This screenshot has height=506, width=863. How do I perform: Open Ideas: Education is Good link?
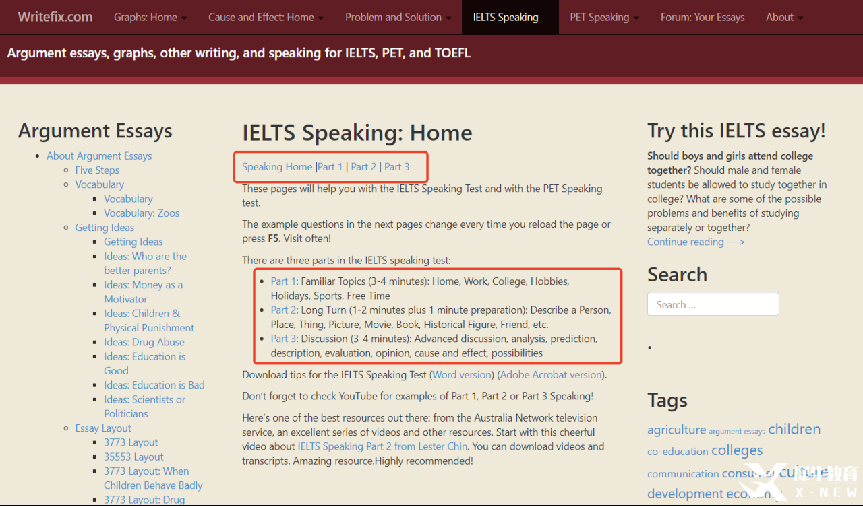144,363
